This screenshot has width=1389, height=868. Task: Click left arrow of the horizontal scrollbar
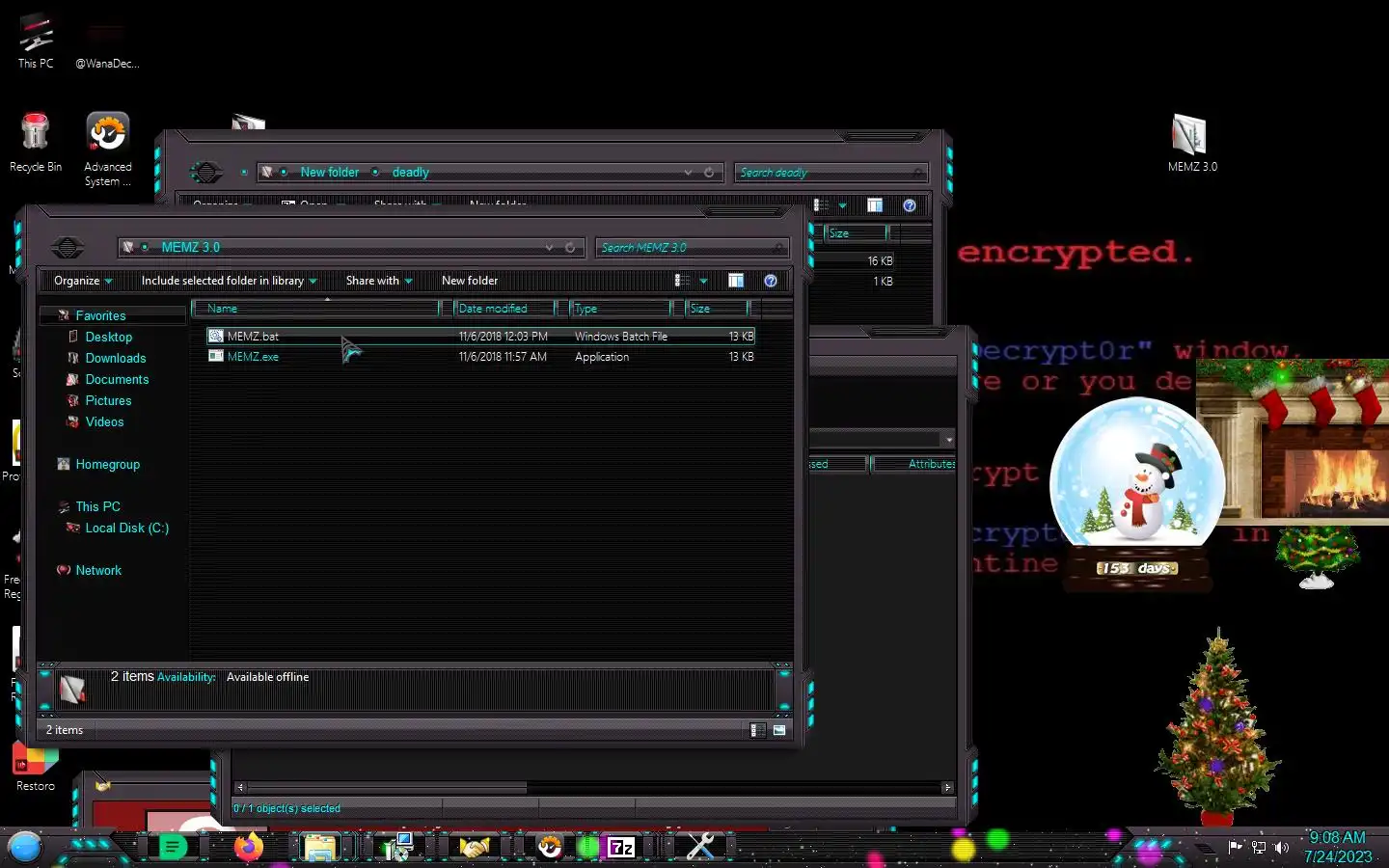(240, 788)
